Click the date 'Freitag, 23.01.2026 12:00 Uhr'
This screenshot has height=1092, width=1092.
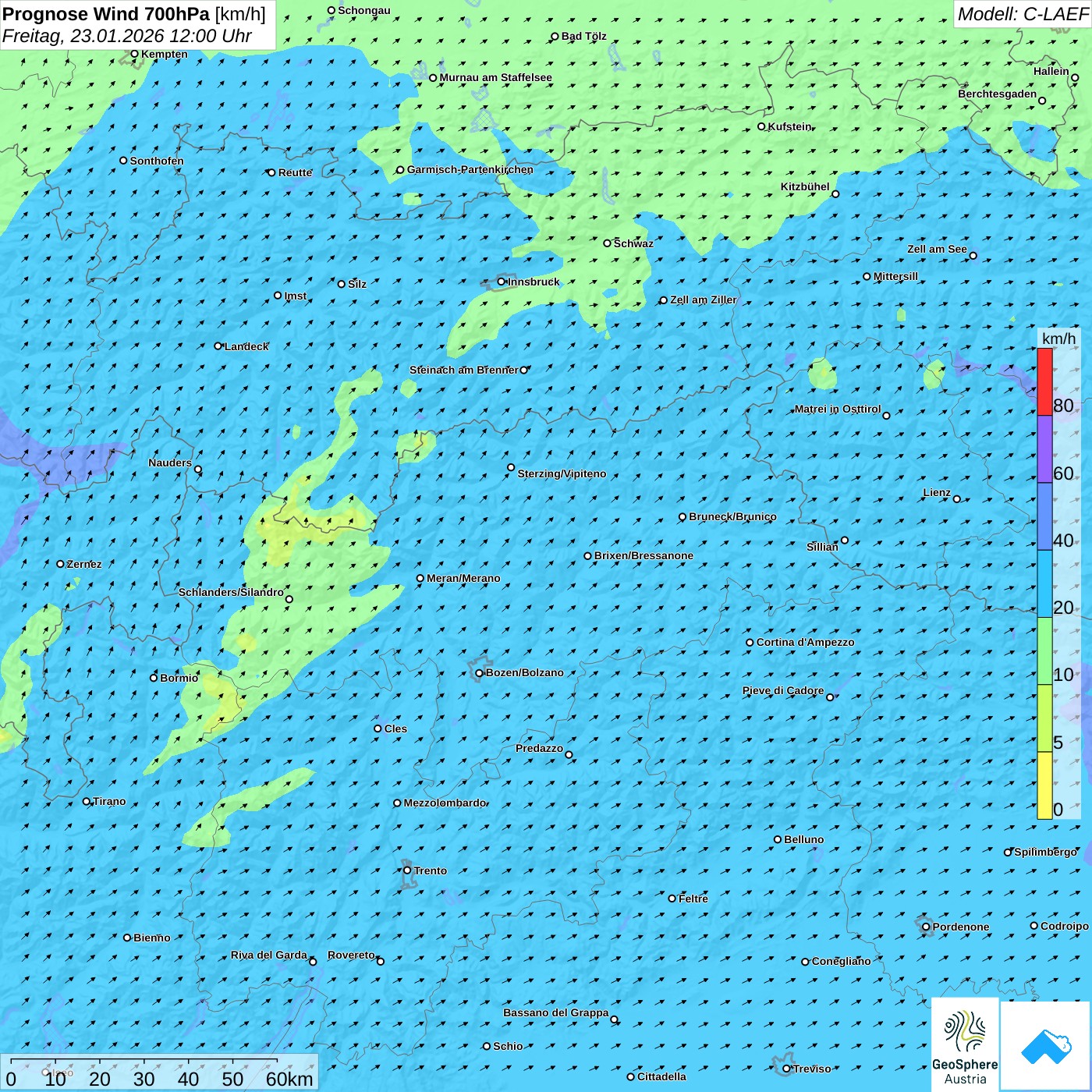coord(127,36)
